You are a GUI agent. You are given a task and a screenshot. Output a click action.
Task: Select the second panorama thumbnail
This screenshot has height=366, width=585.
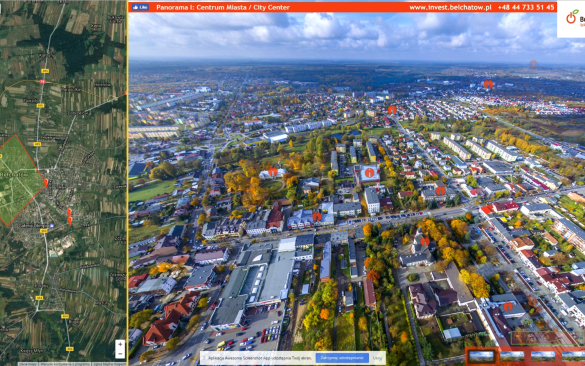coord(512,356)
